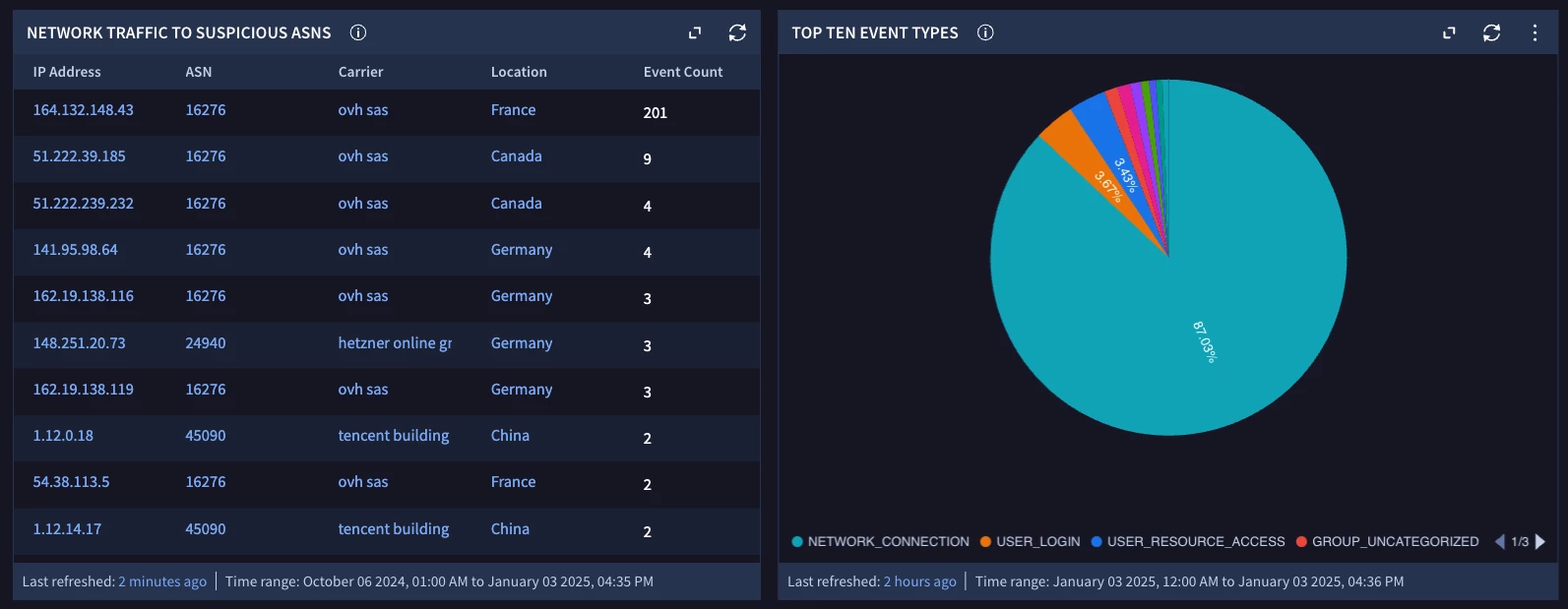1568x609 pixels.
Task: Open the three-dot menu on Top Ten Event Types
Action: click(1535, 32)
